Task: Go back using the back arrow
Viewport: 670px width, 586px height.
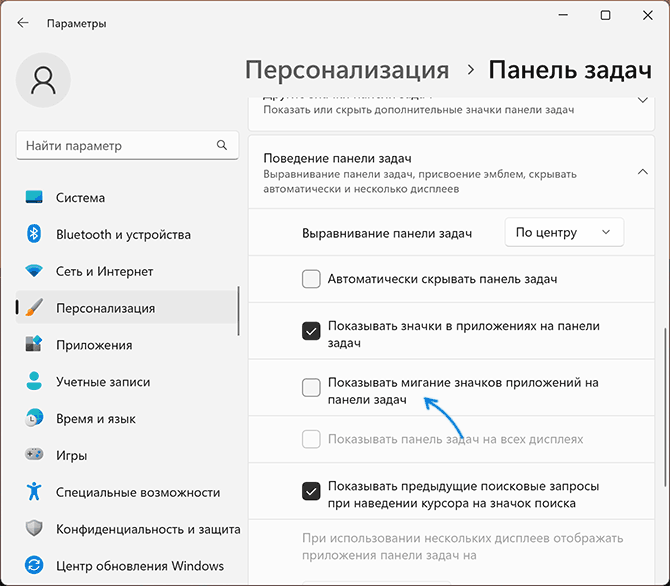Action: tap(23, 23)
